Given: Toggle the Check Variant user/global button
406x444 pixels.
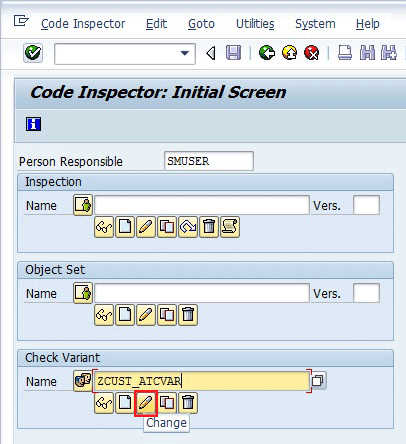Looking at the screenshot, I should (x=83, y=381).
